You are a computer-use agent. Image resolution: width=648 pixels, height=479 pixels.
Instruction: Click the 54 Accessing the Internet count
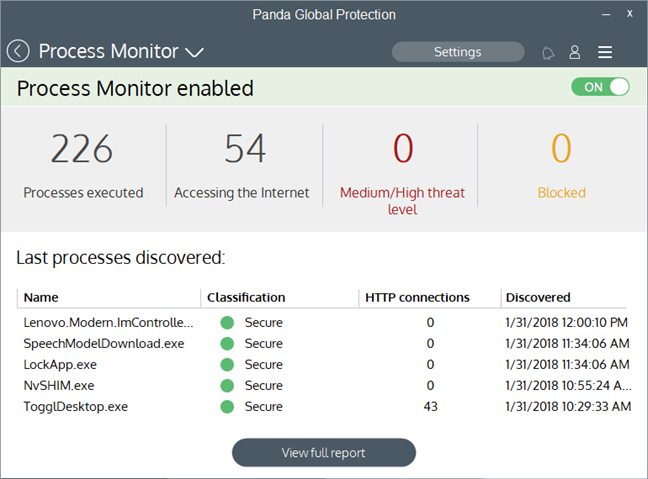(245, 149)
